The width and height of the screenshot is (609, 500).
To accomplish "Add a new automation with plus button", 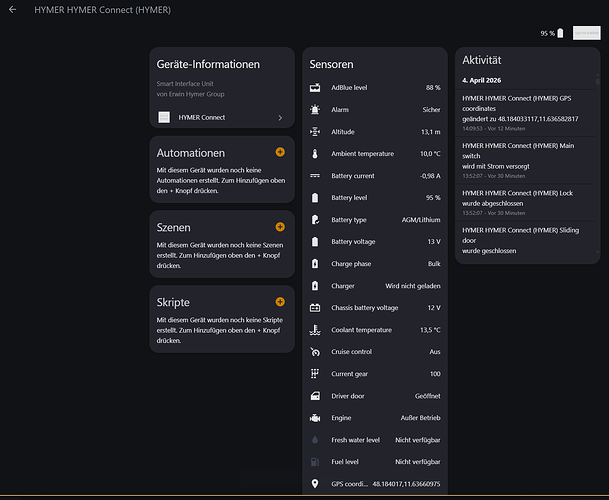I will (280, 152).
